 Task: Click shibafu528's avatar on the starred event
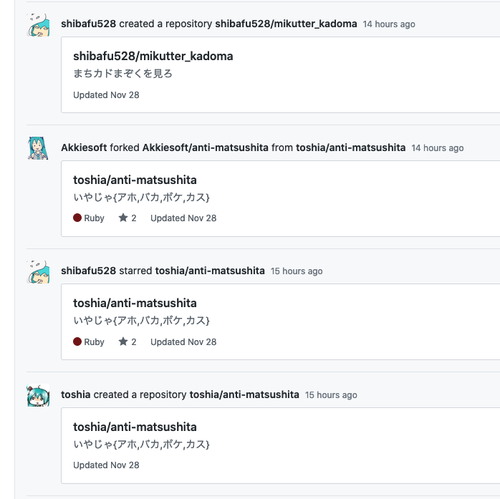pos(38,272)
